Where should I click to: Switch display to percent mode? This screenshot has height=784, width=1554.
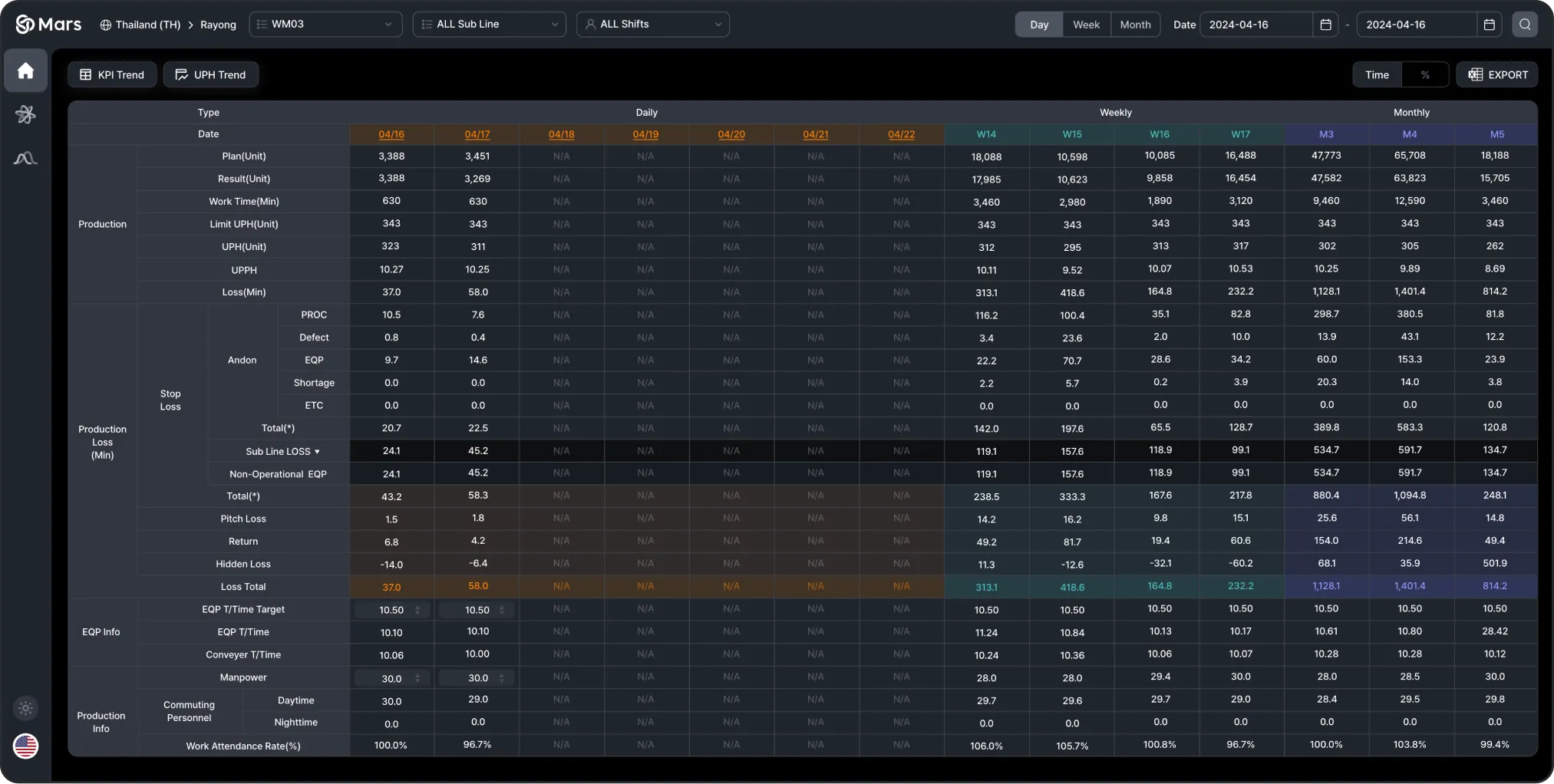[1425, 74]
